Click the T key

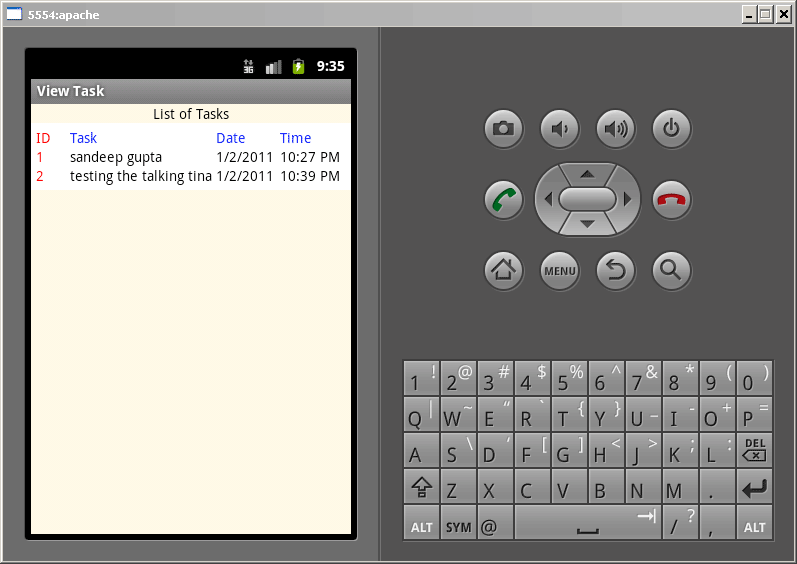pyautogui.click(x=569, y=414)
